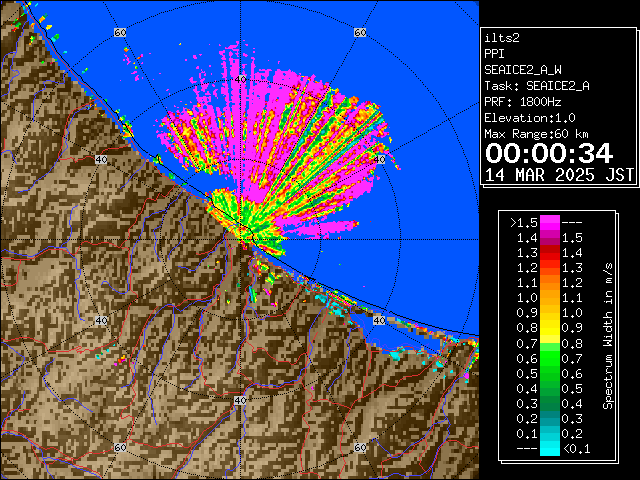Pick the magenta >1.5 legend color band

(549, 223)
